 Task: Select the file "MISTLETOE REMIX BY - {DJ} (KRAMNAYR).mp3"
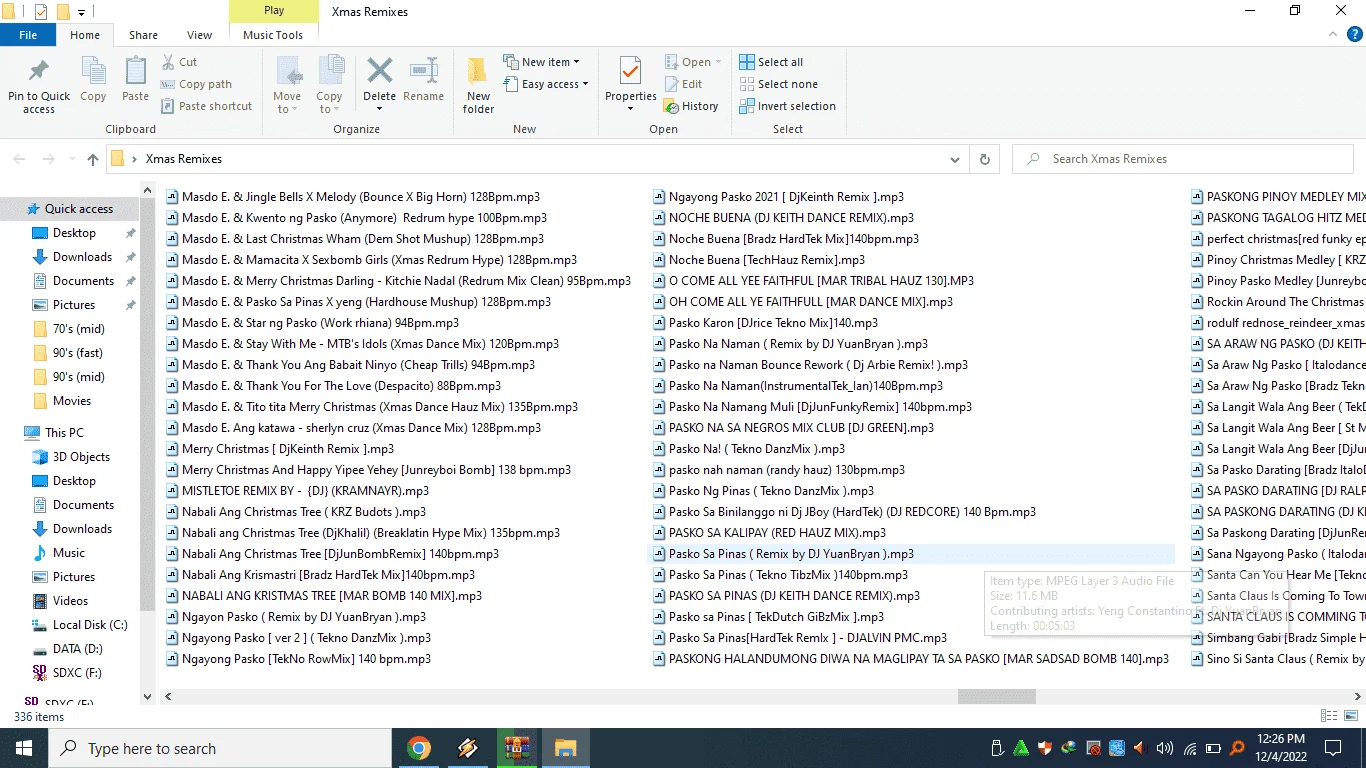[297, 491]
